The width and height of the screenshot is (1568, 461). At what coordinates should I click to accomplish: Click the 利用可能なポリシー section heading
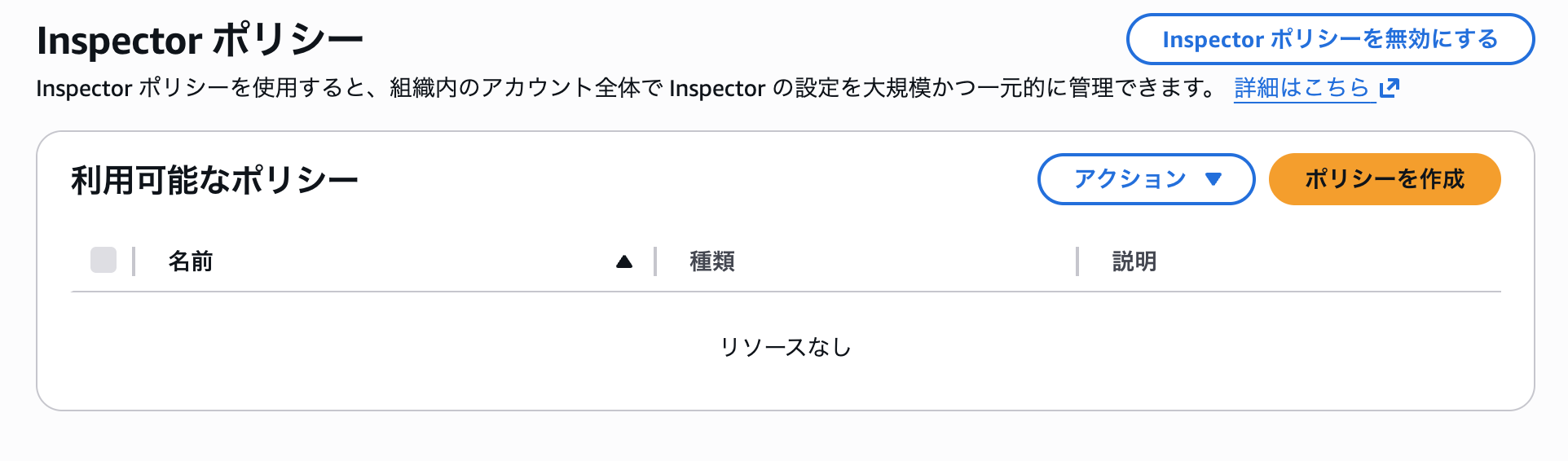point(214,180)
